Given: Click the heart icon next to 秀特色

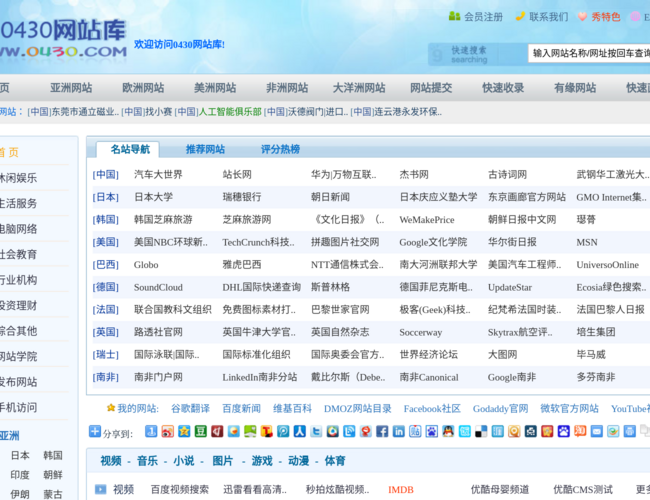Looking at the screenshot, I should pyautogui.click(x=581, y=17).
